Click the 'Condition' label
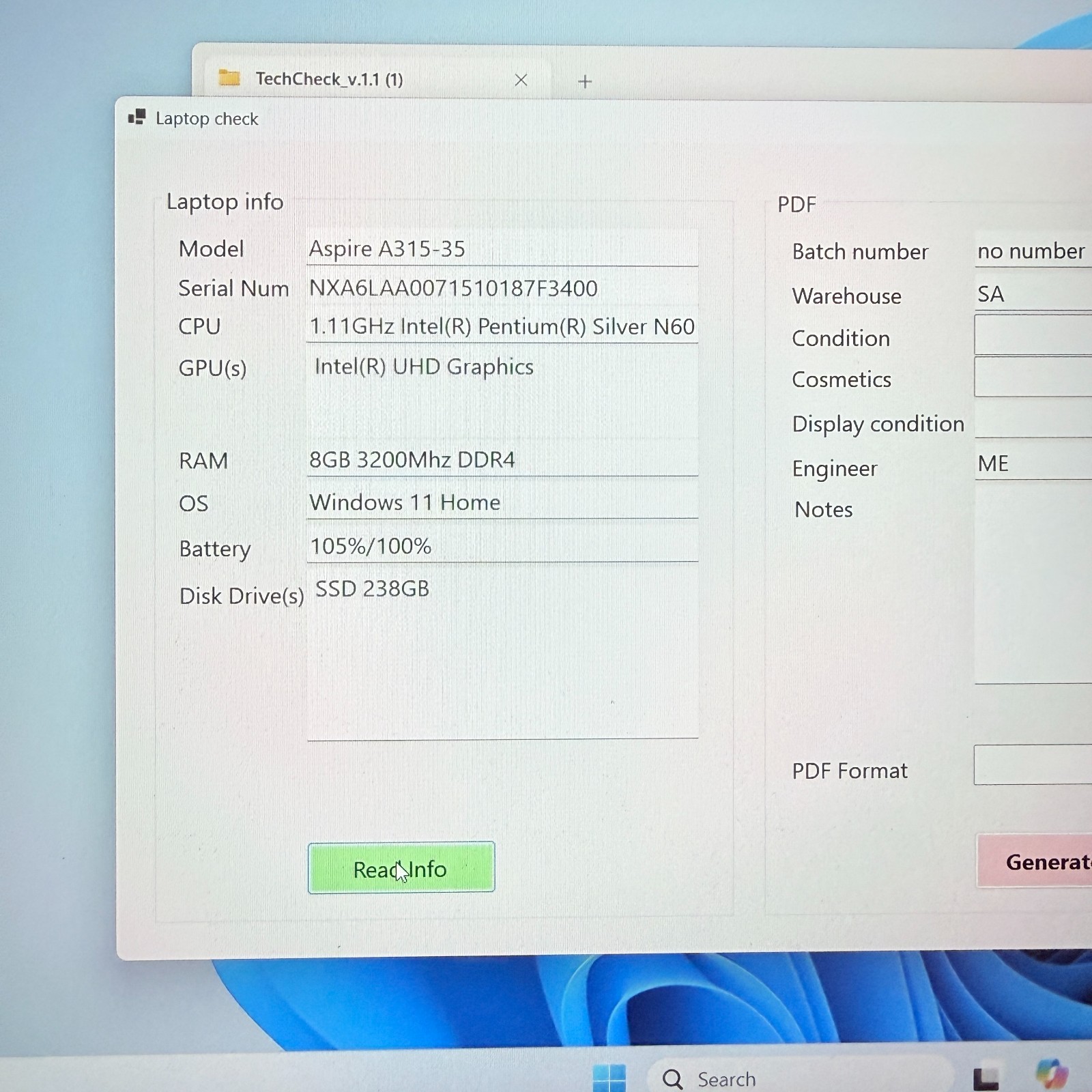This screenshot has width=1092, height=1092. coord(841,338)
